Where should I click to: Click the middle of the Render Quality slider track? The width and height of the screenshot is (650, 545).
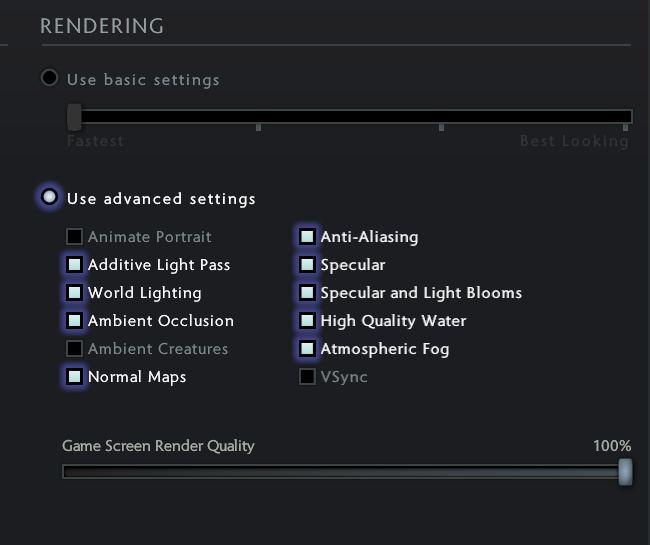(345, 472)
